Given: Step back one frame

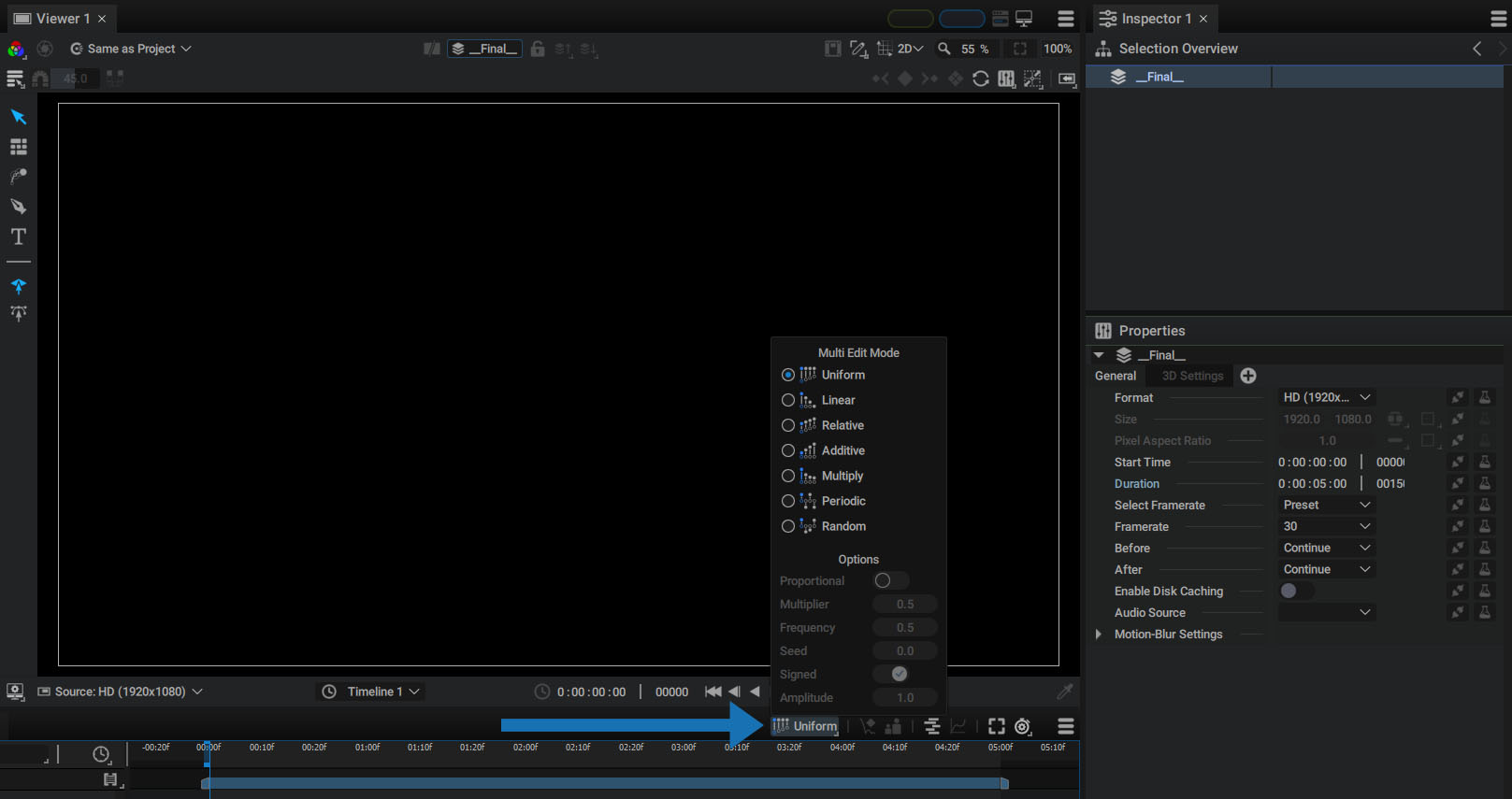Looking at the screenshot, I should click(734, 692).
